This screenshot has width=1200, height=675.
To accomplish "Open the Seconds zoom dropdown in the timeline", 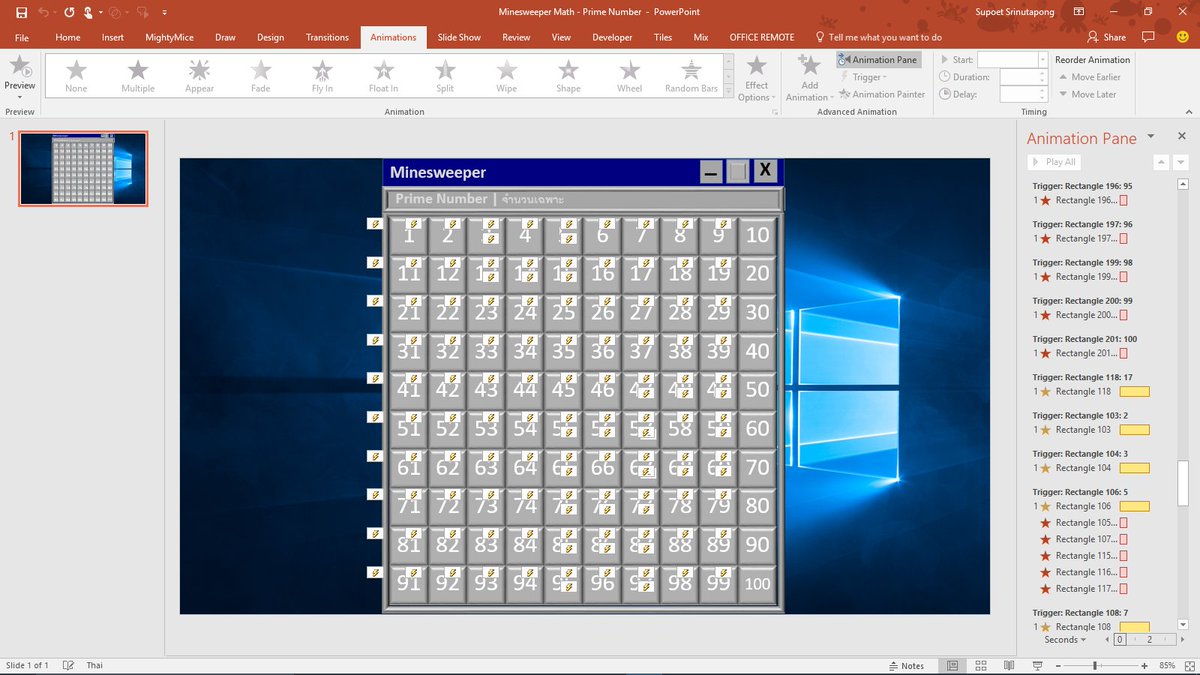I will [x=1064, y=640].
